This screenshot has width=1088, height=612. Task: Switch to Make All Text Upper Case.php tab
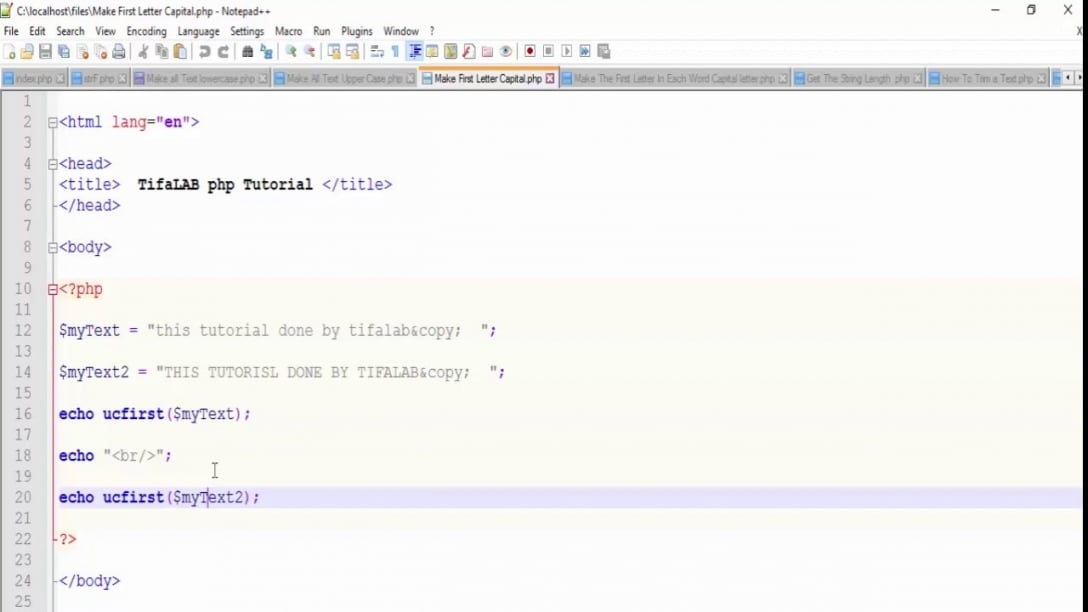pos(344,78)
